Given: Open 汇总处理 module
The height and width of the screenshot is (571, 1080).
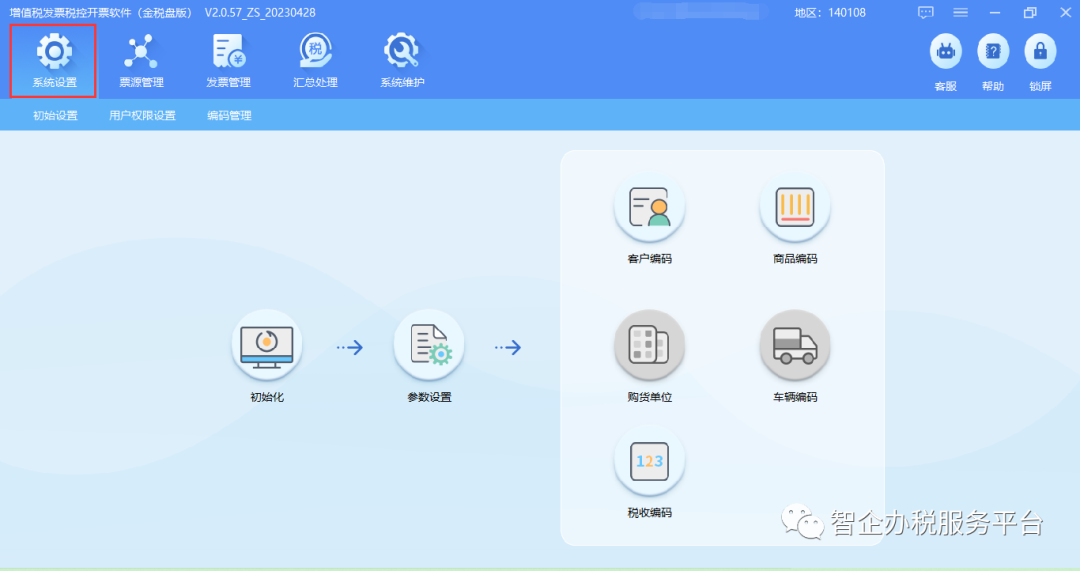Looking at the screenshot, I should pyautogui.click(x=315, y=61).
